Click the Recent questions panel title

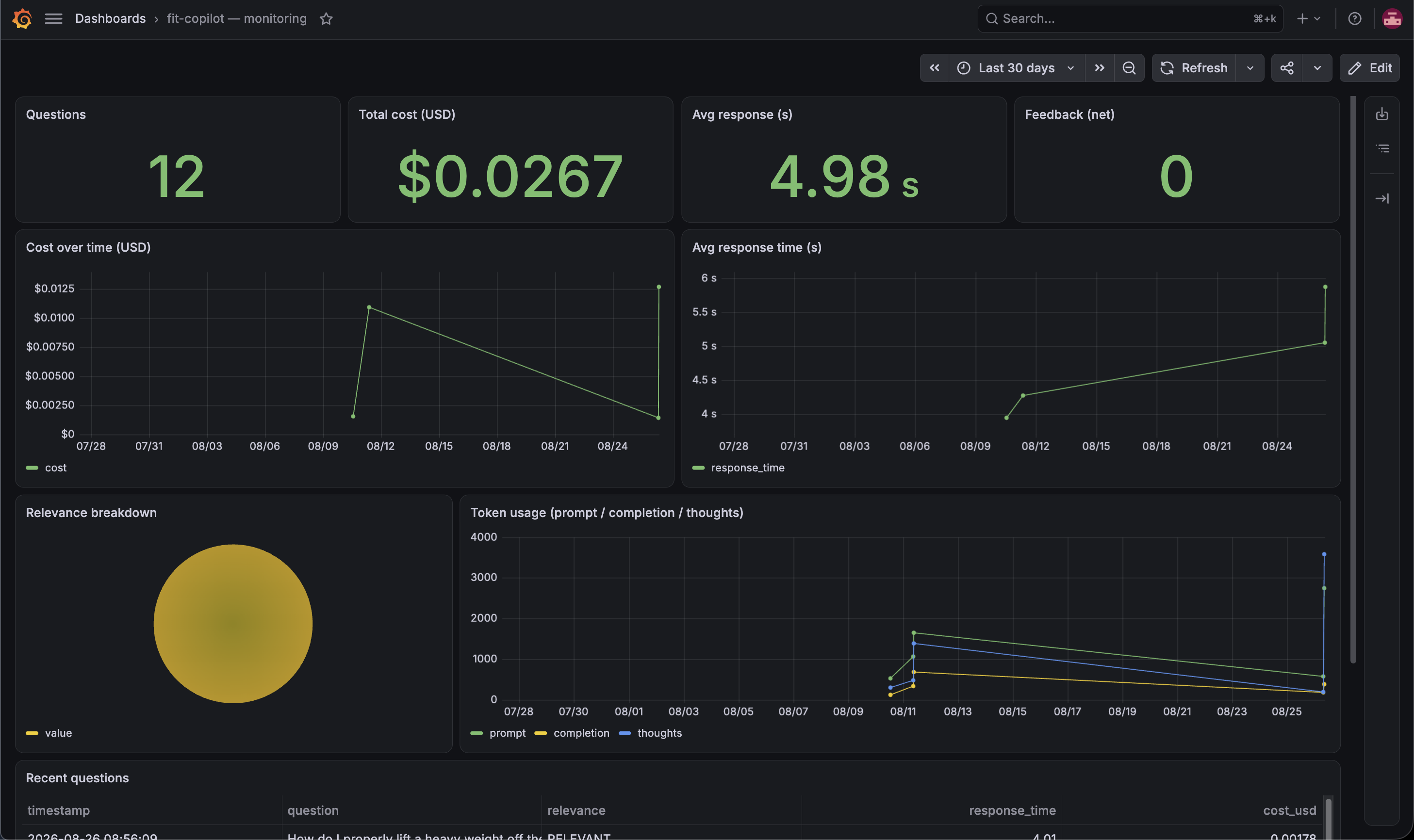77,778
